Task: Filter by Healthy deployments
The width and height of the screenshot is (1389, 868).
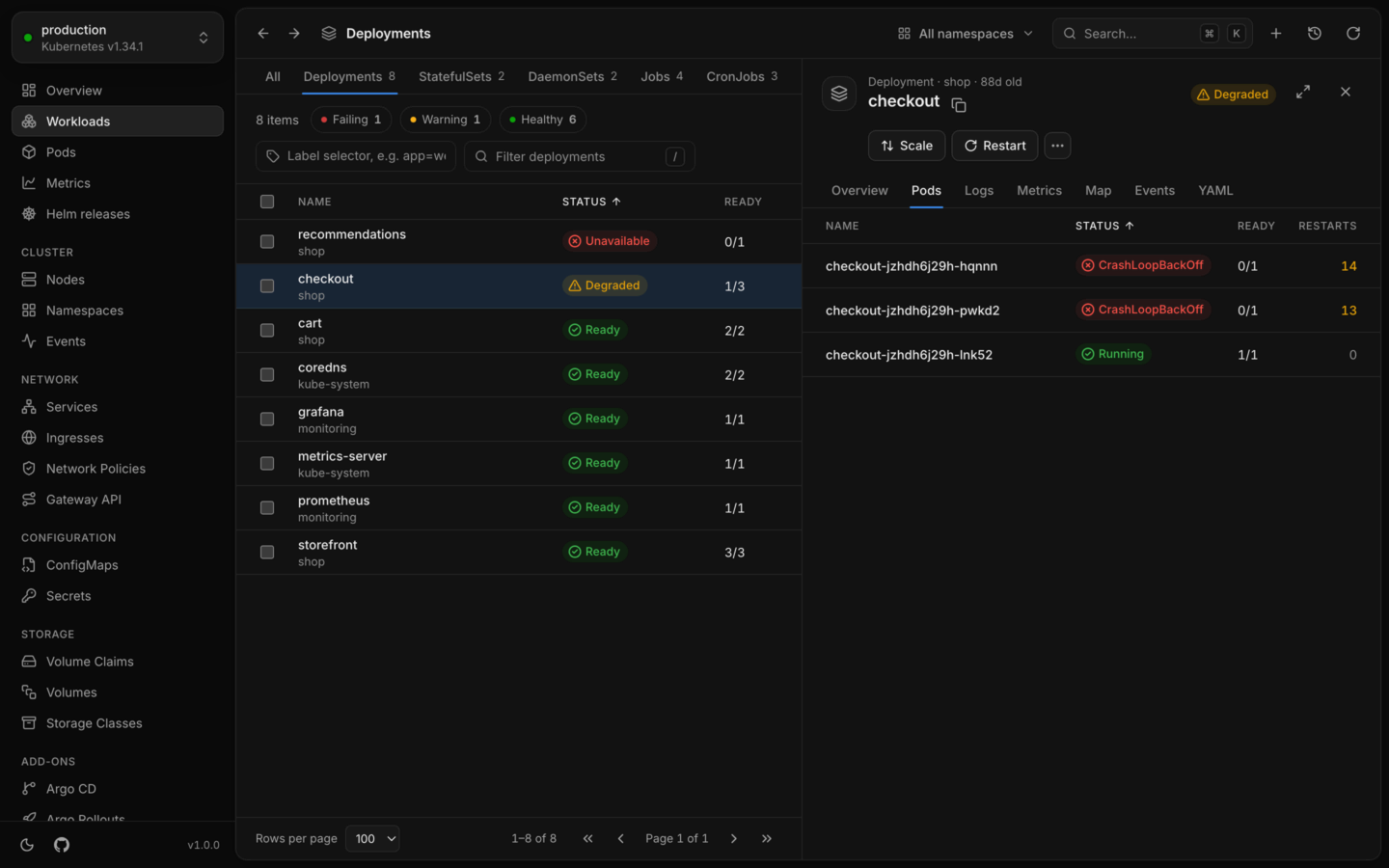Action: click(543, 120)
